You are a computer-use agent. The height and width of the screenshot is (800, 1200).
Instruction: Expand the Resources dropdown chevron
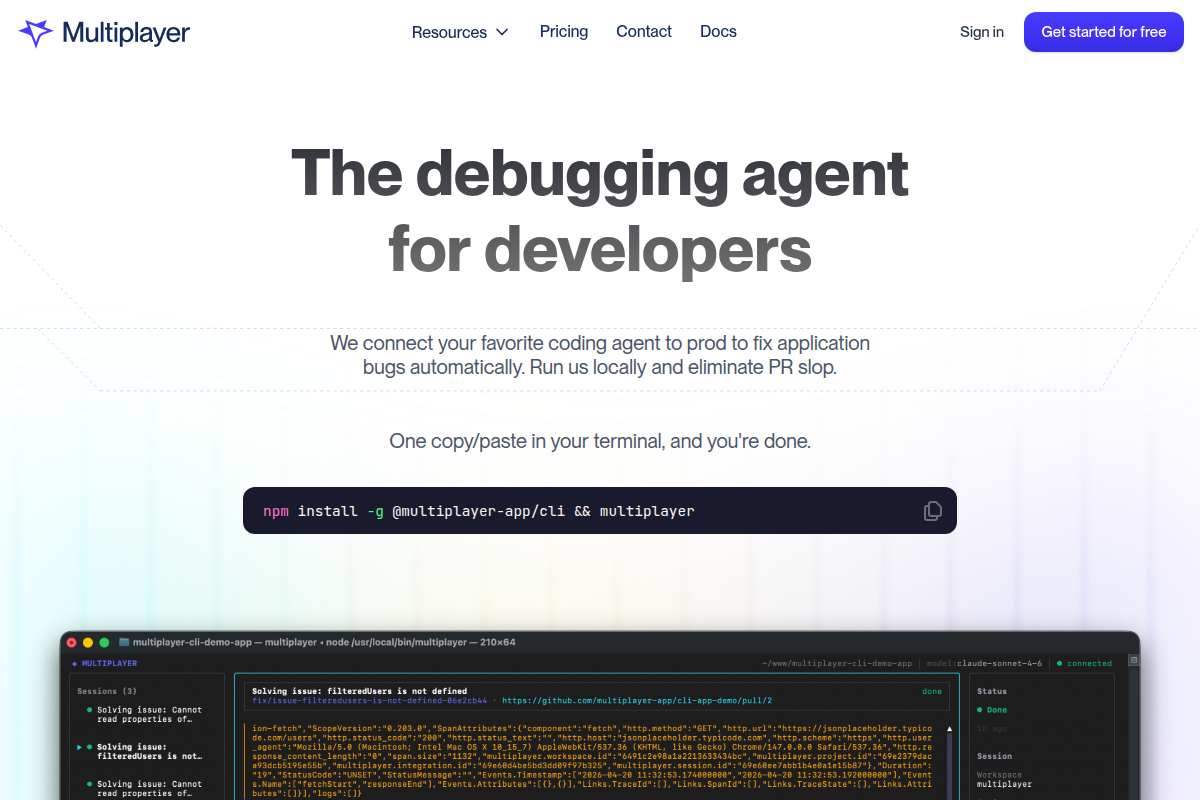(502, 32)
